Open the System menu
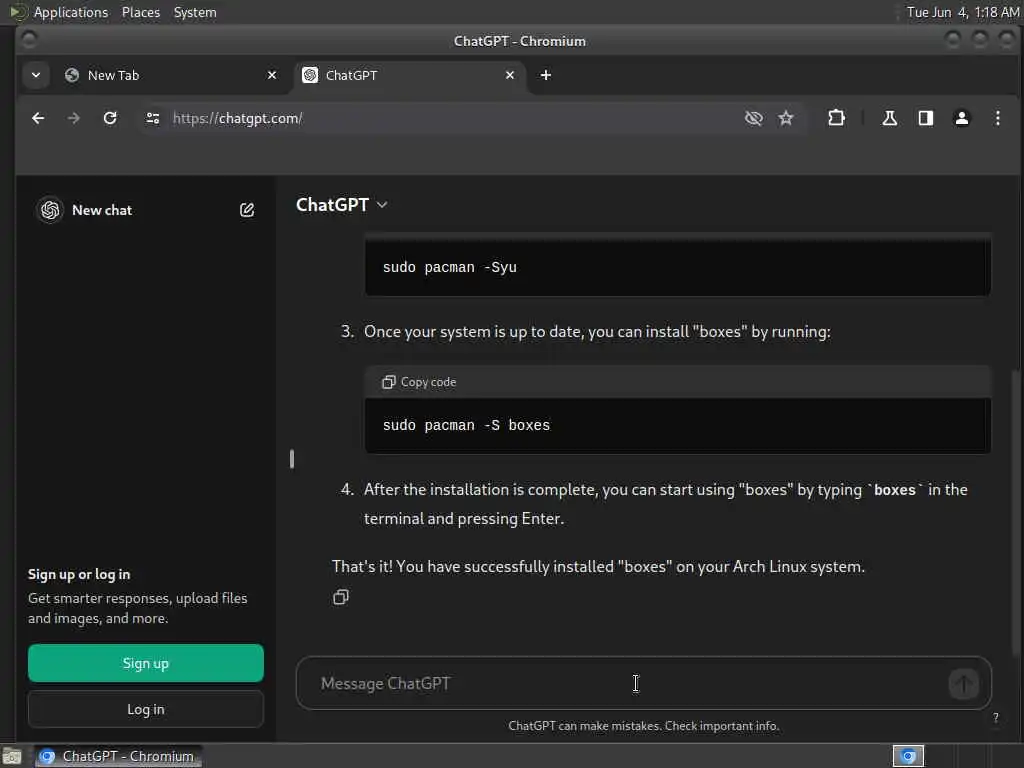This screenshot has height=768, width=1024. point(195,12)
